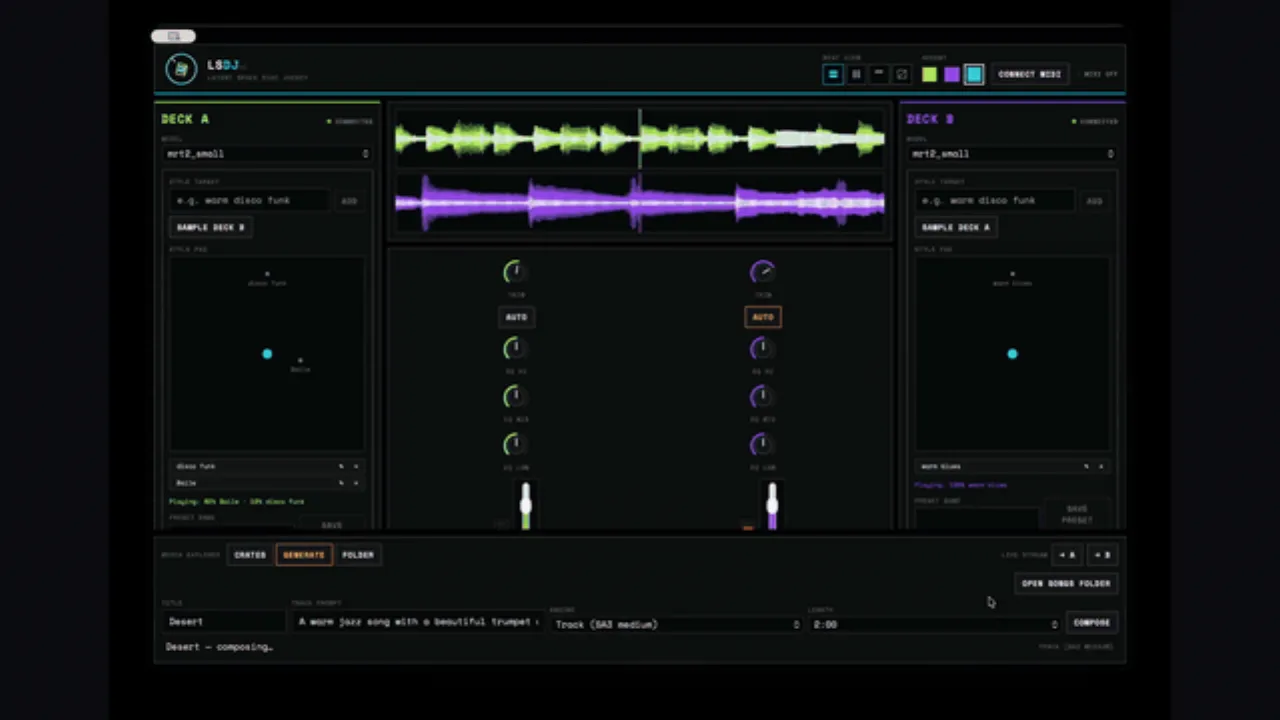
Task: Select the fourth deck view layout icon
Action: pos(902,74)
